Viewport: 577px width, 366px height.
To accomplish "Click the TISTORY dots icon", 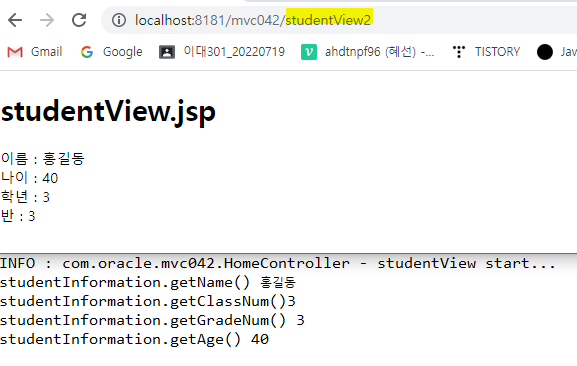I will (459, 52).
